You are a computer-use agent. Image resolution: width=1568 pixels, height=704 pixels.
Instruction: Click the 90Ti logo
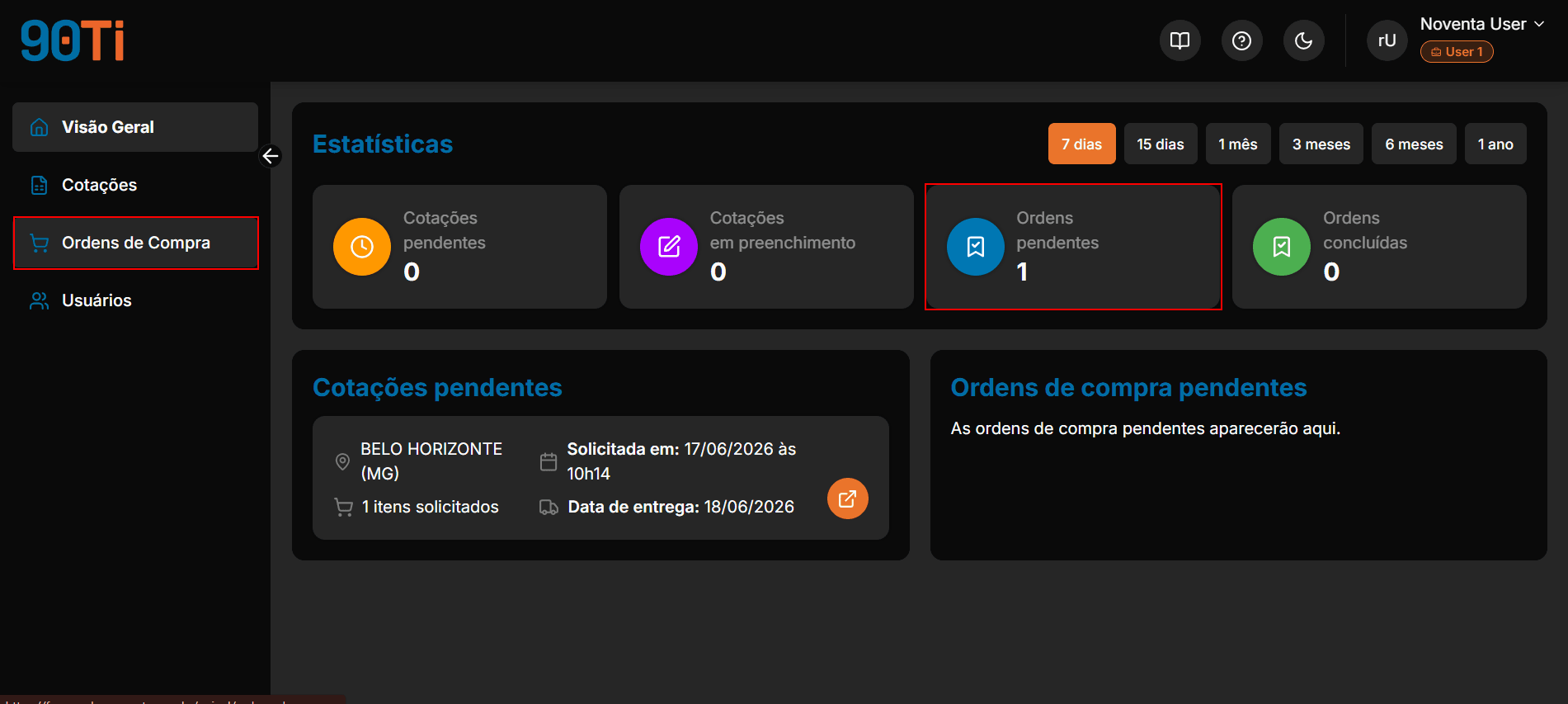click(x=73, y=40)
